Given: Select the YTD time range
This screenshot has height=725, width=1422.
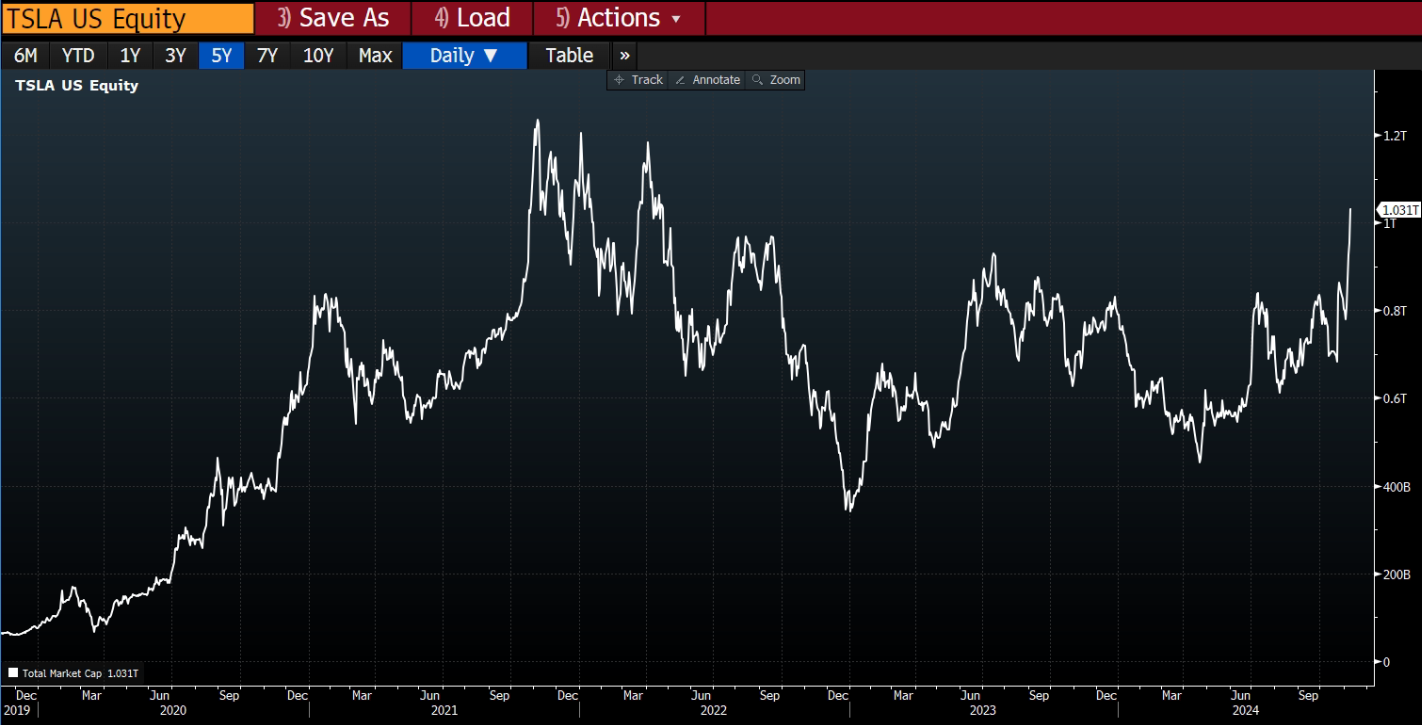Looking at the screenshot, I should tap(79, 56).
